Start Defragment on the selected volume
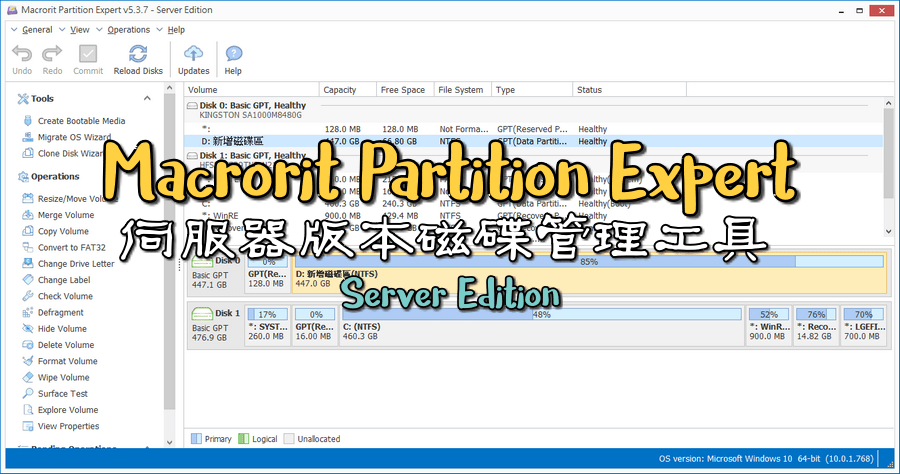900x474 pixels. coord(53,312)
